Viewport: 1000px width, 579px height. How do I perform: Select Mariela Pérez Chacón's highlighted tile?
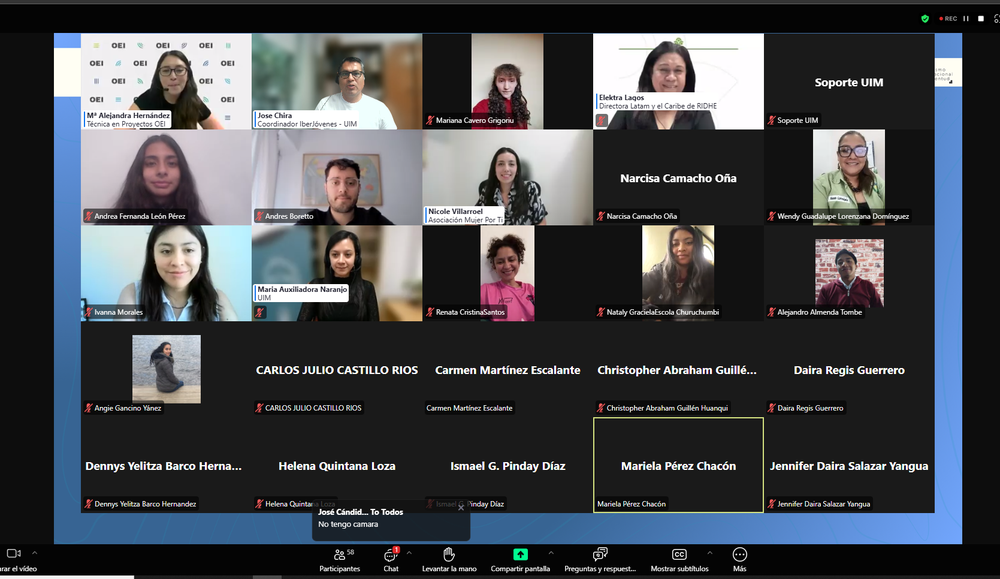(678, 465)
